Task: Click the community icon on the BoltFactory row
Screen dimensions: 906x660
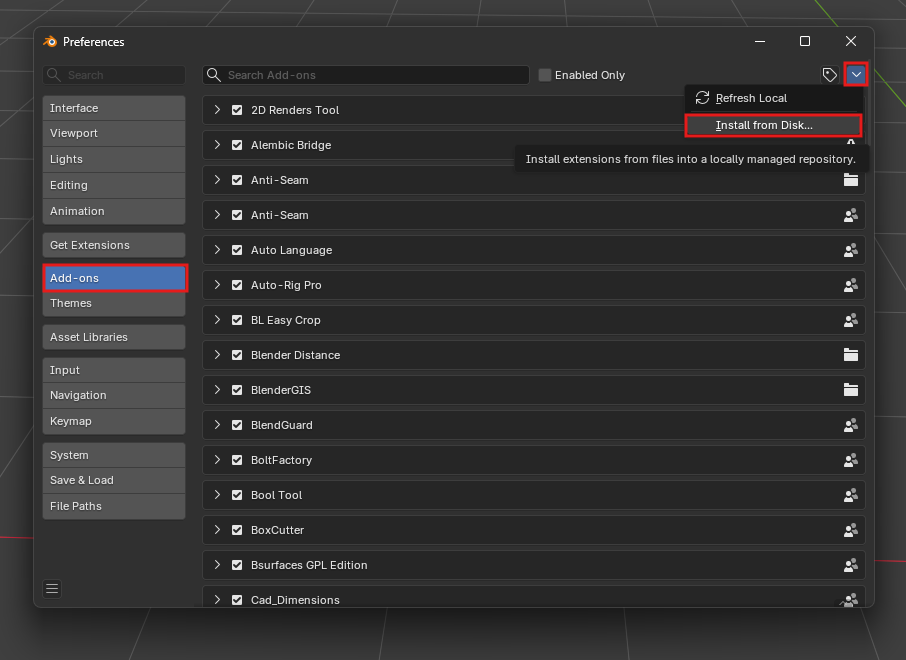Action: [x=851, y=460]
